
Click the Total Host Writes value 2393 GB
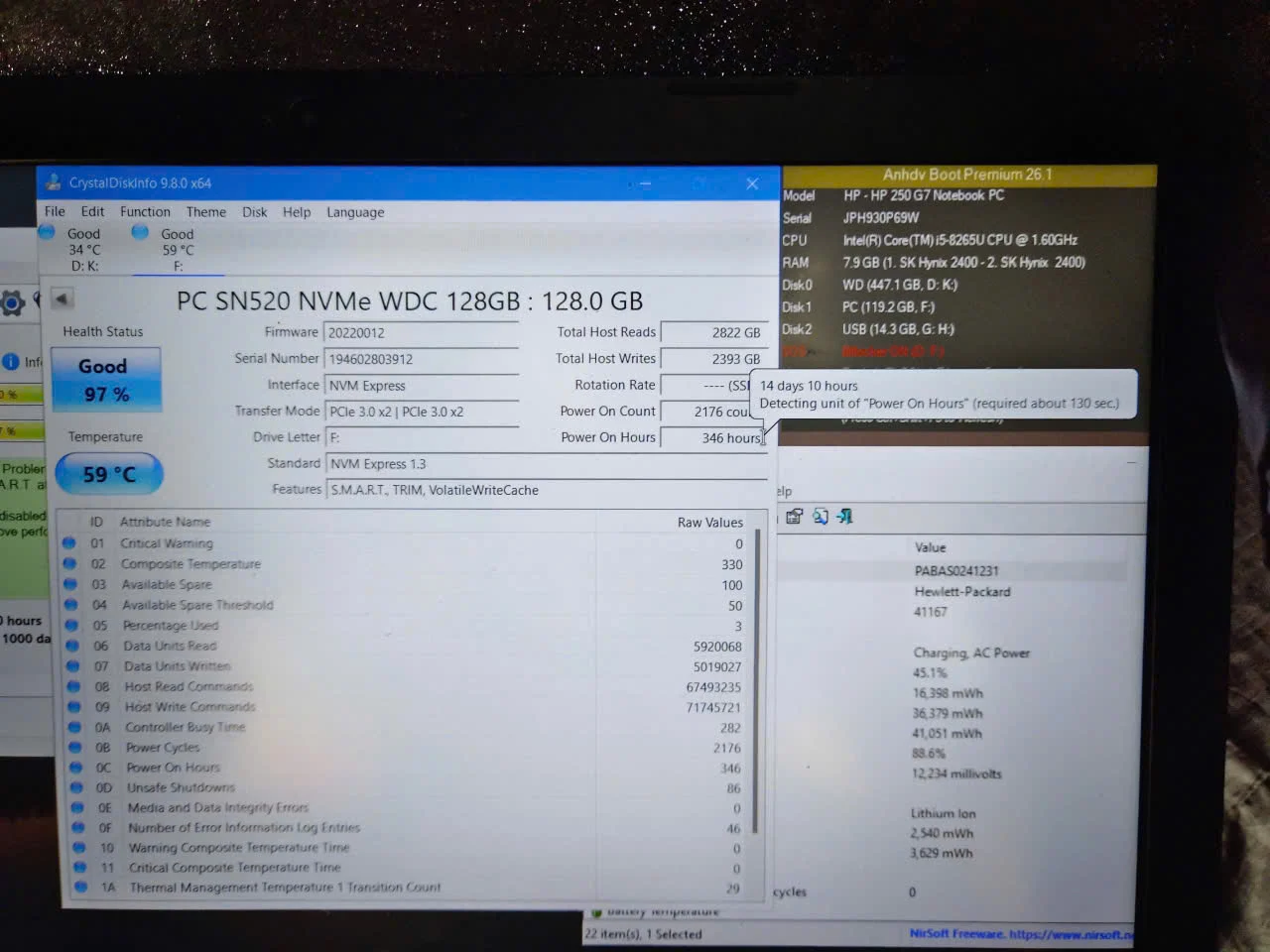pos(712,359)
